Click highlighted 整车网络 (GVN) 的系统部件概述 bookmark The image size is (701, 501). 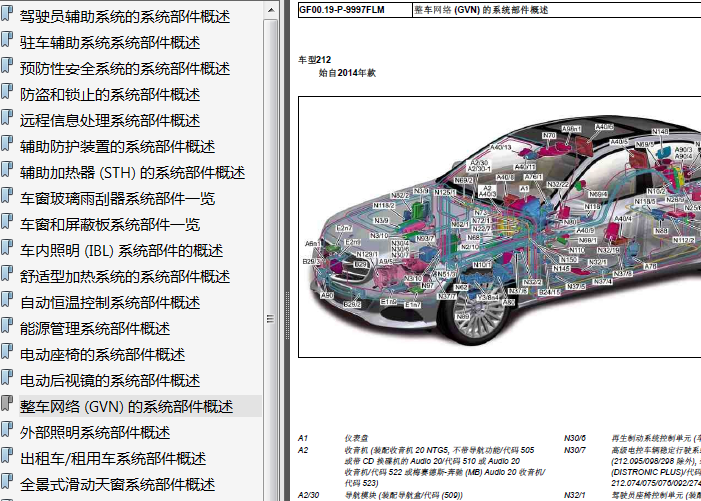click(x=127, y=406)
